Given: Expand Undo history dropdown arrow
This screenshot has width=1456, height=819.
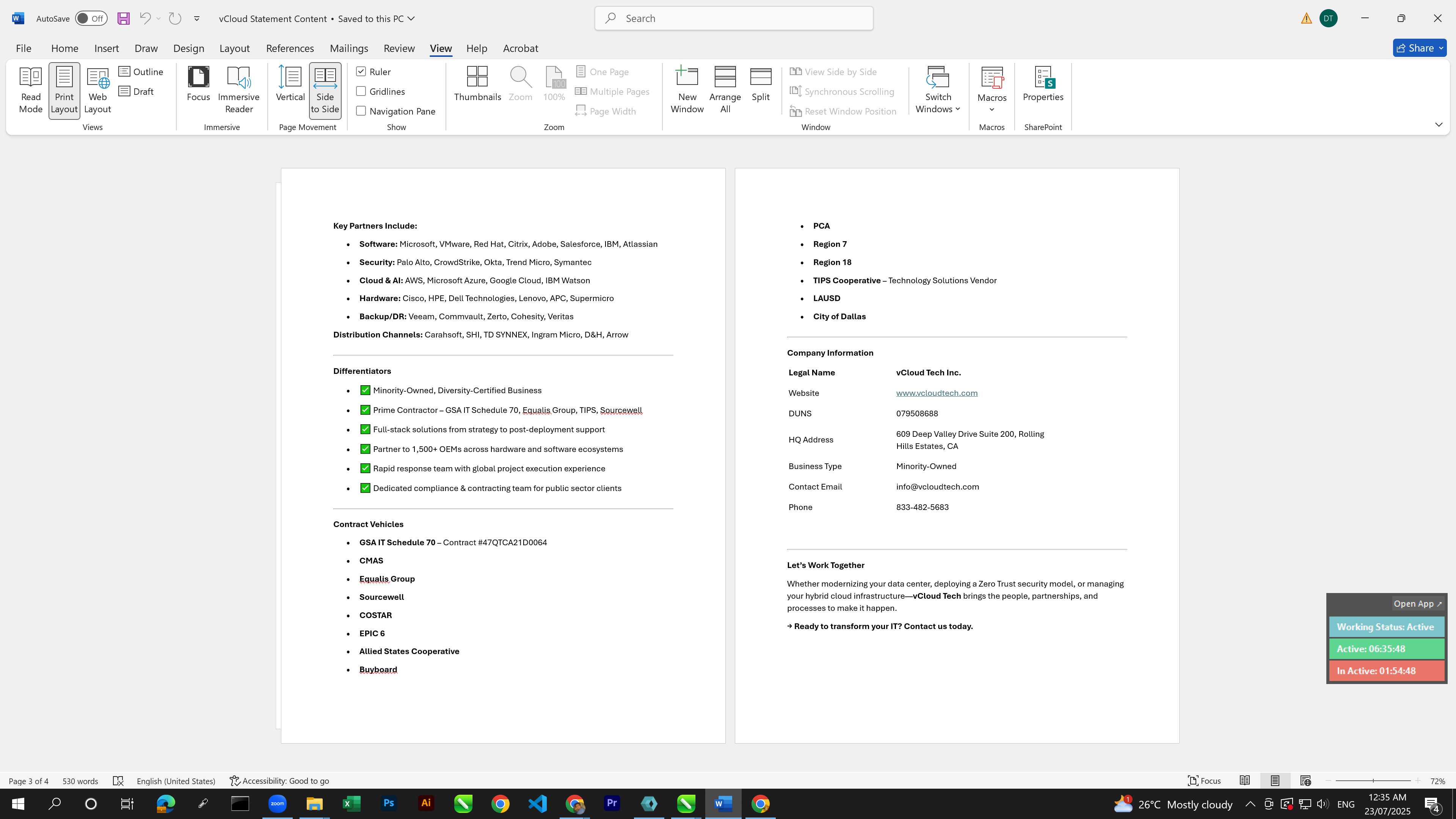Looking at the screenshot, I should 159,19.
